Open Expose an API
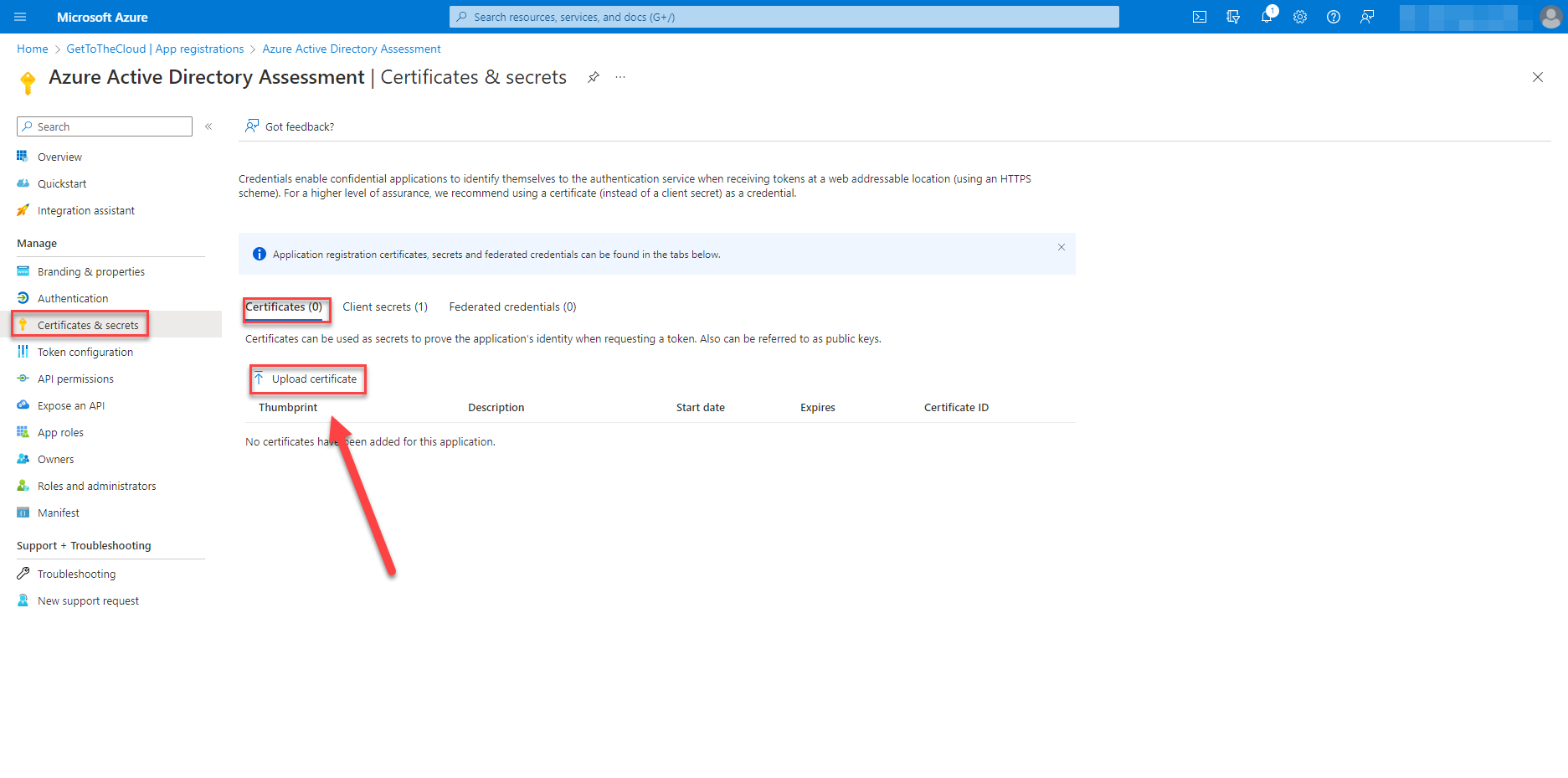 71,405
